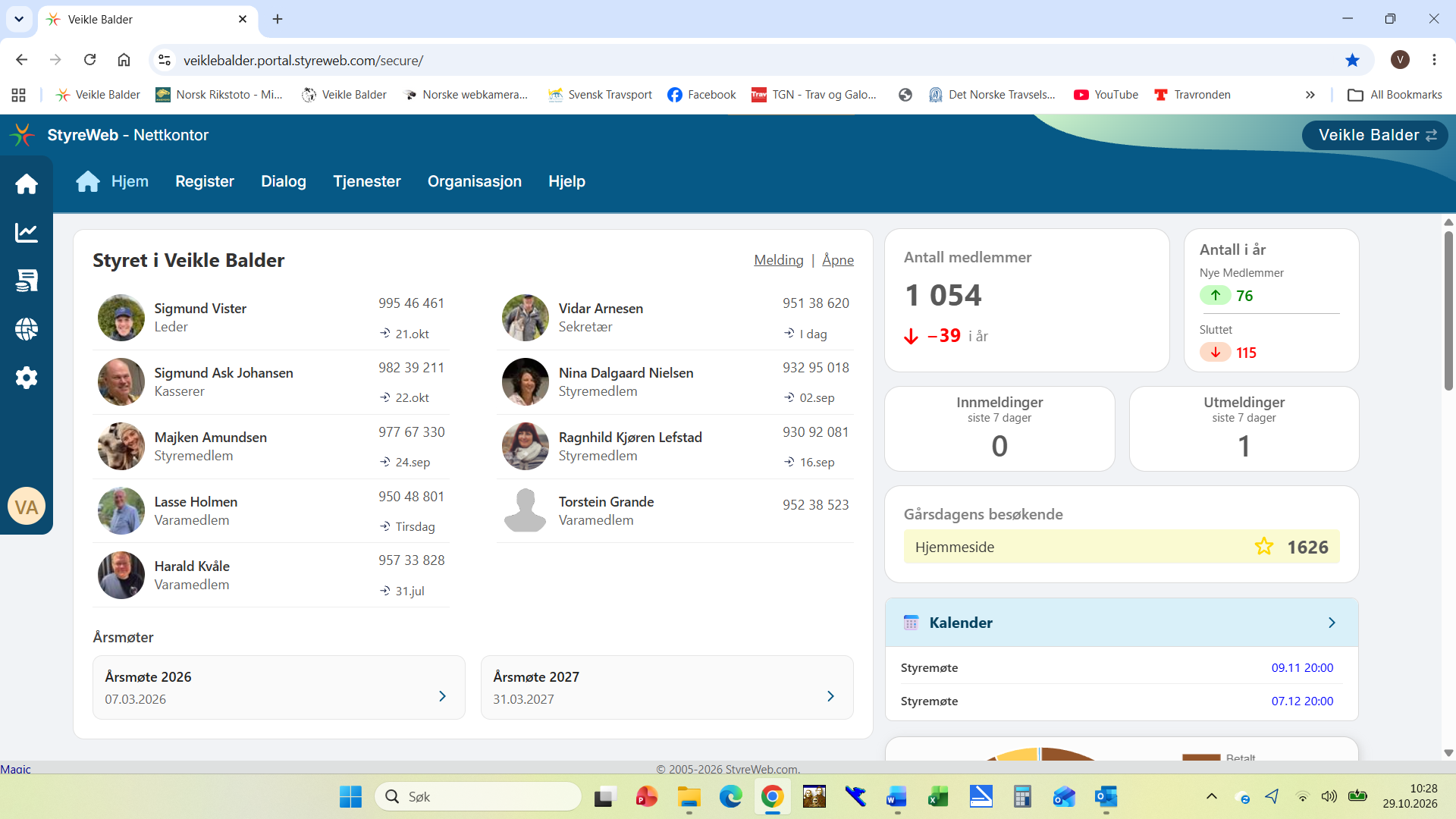The width and height of the screenshot is (1456, 819).
Task: Open the Chrome tab search dropdown
Action: [19, 19]
